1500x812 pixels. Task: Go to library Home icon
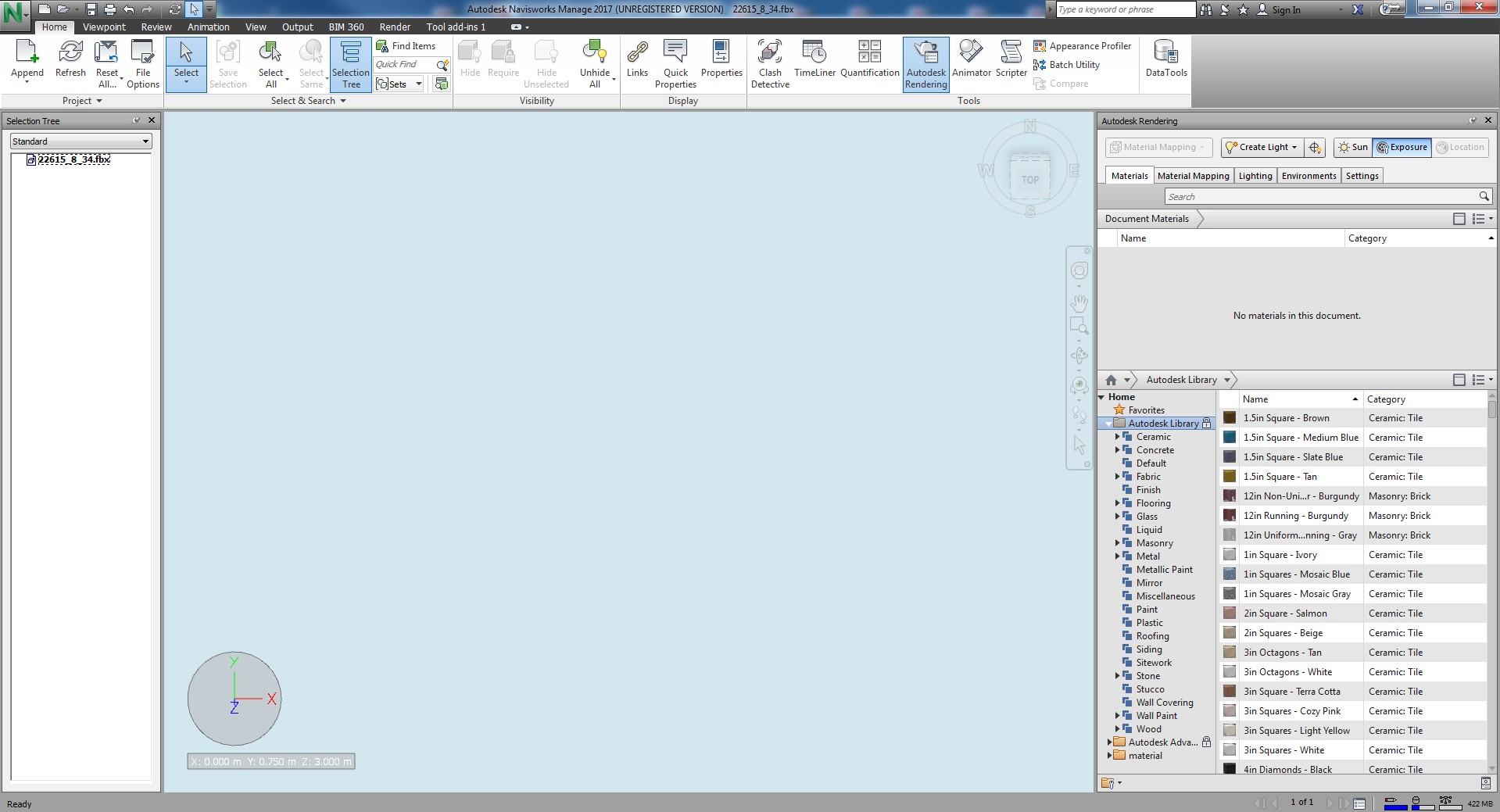tap(1111, 380)
